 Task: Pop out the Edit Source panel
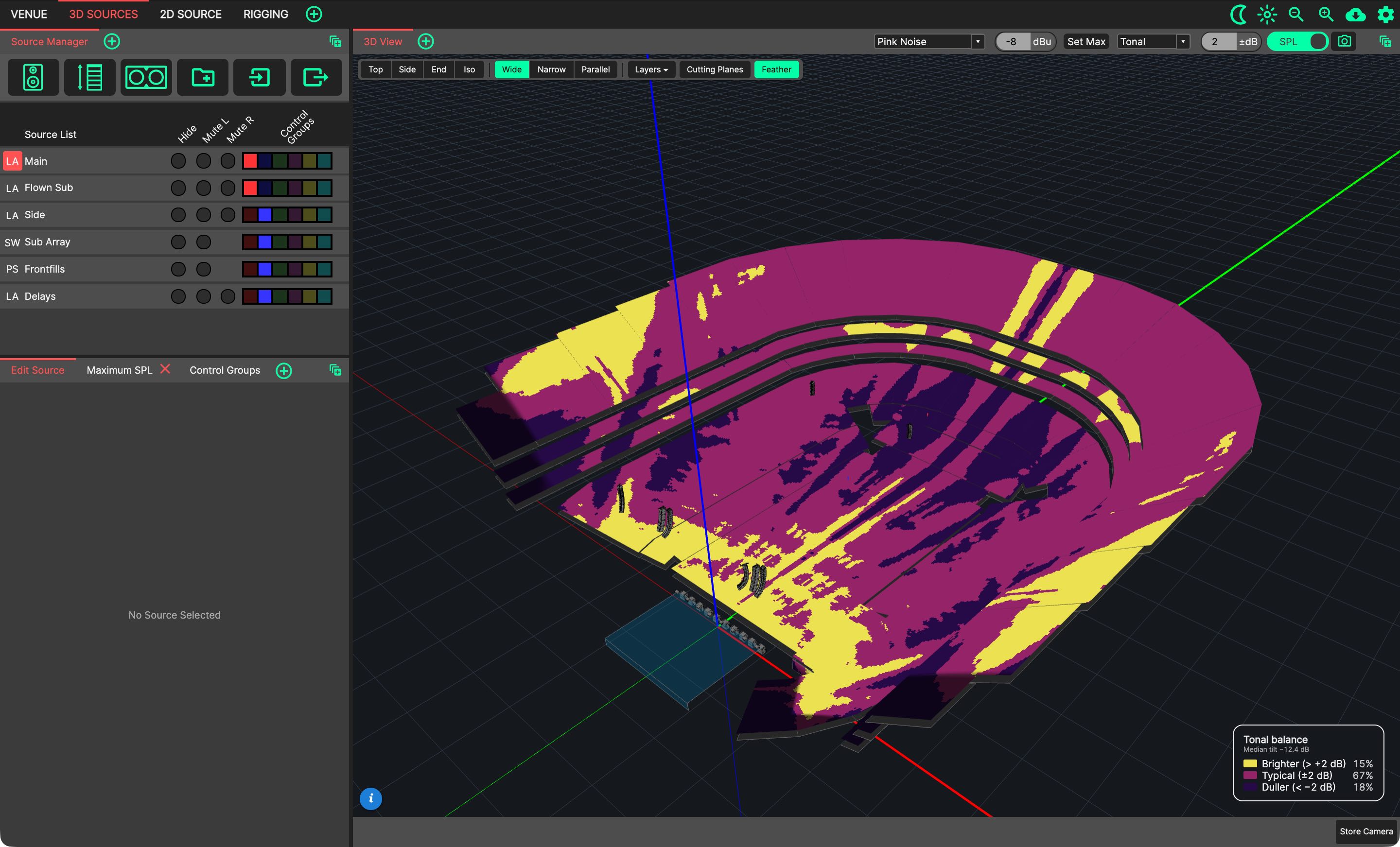[x=335, y=370]
